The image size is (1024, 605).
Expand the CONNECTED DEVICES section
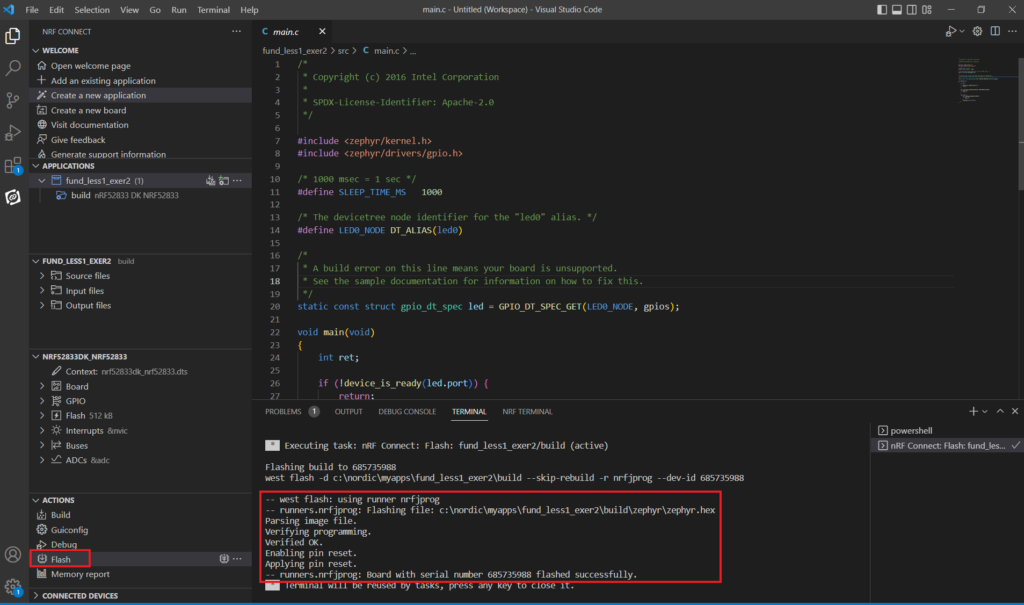(x=36, y=596)
